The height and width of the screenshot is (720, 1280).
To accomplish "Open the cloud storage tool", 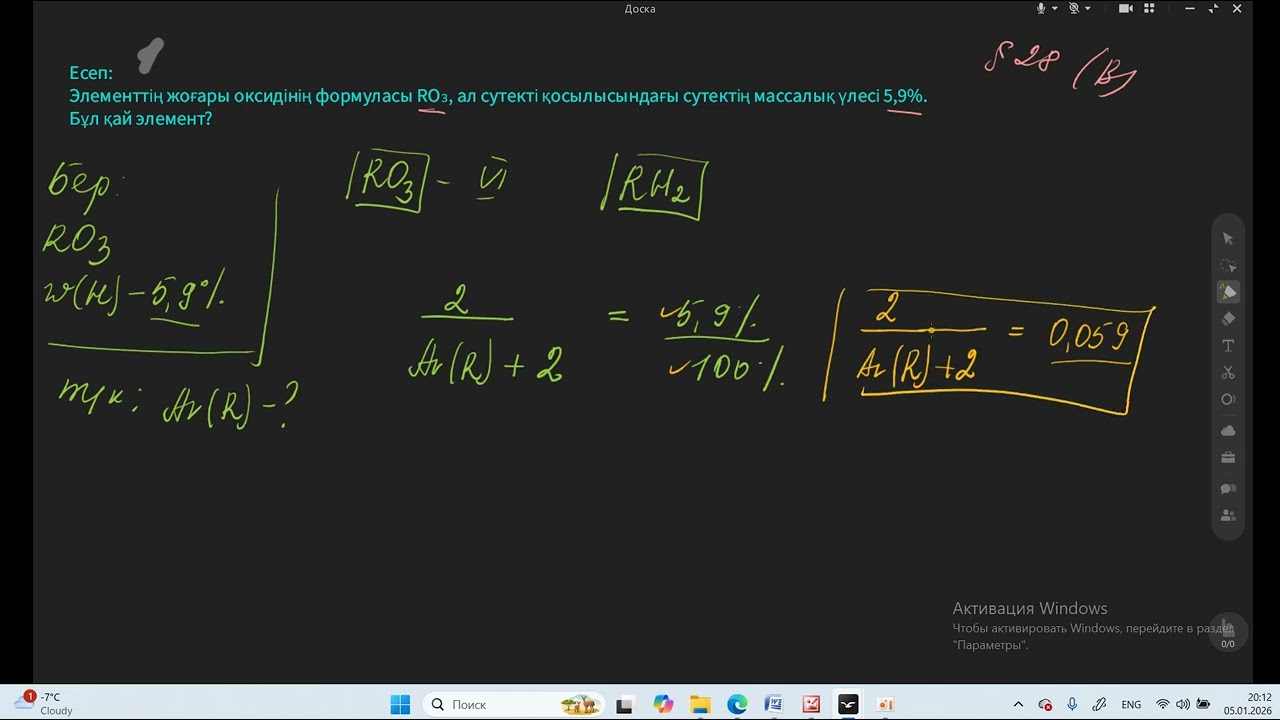I will [1228, 431].
